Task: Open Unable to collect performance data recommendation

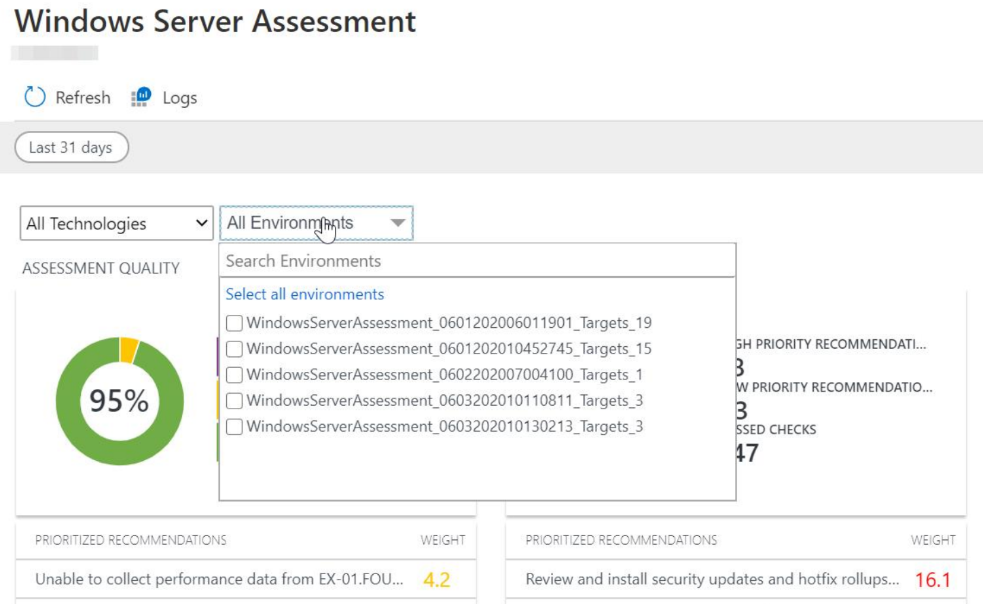Action: [x=219, y=579]
